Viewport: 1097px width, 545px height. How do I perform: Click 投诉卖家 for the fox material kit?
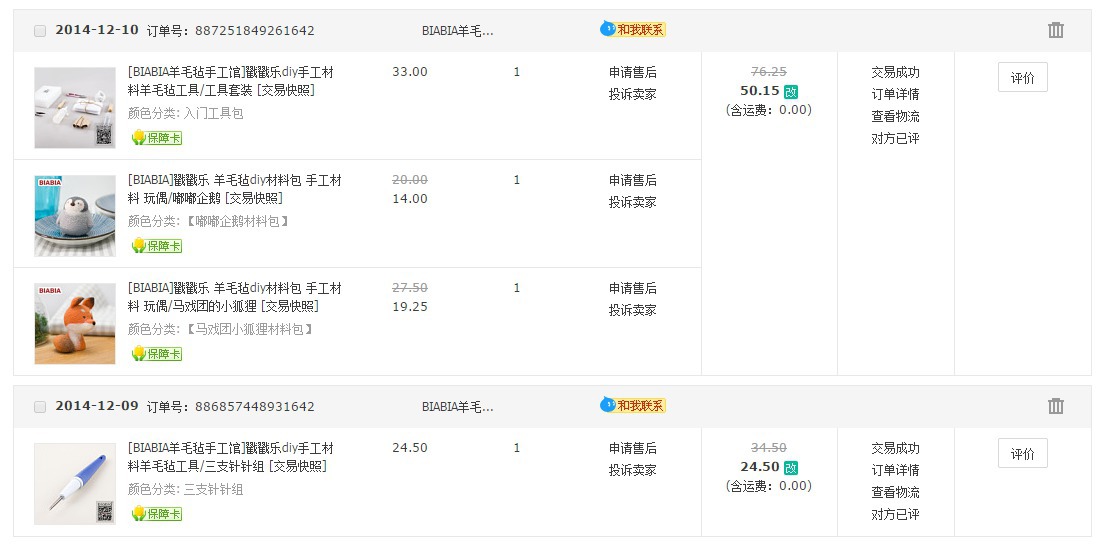click(x=633, y=310)
